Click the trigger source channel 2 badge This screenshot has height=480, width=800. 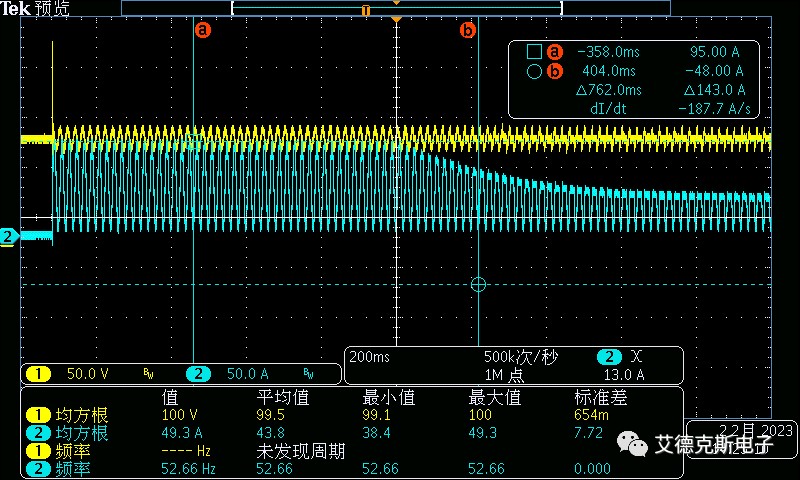coord(607,357)
